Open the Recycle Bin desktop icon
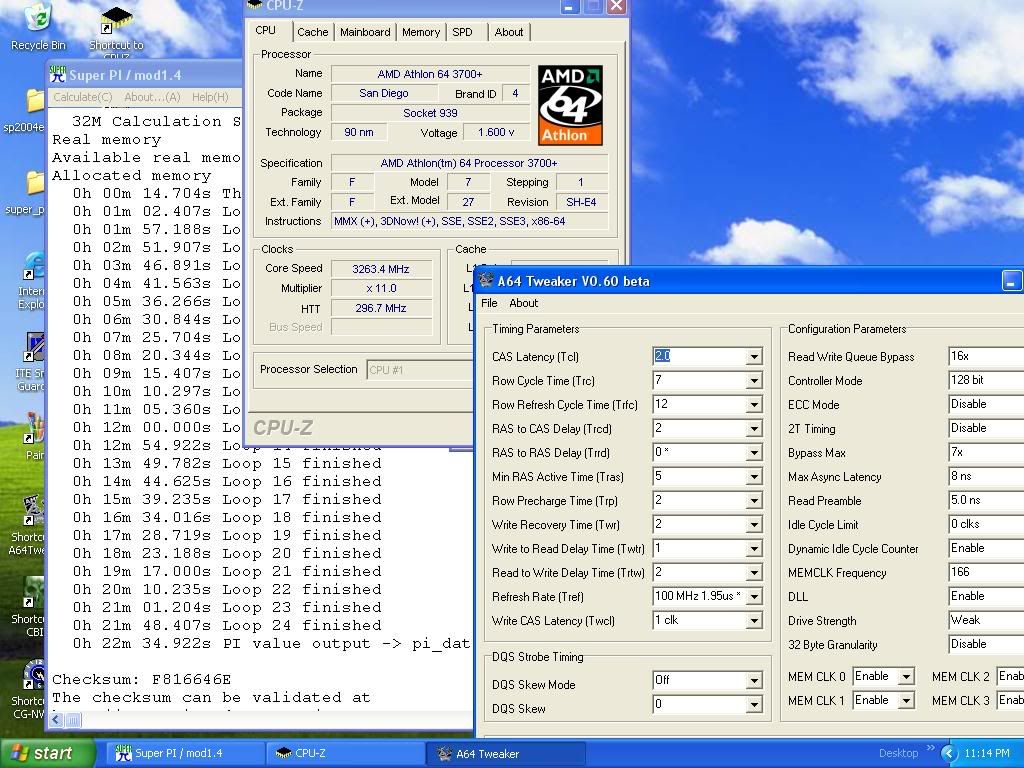 pos(37,20)
